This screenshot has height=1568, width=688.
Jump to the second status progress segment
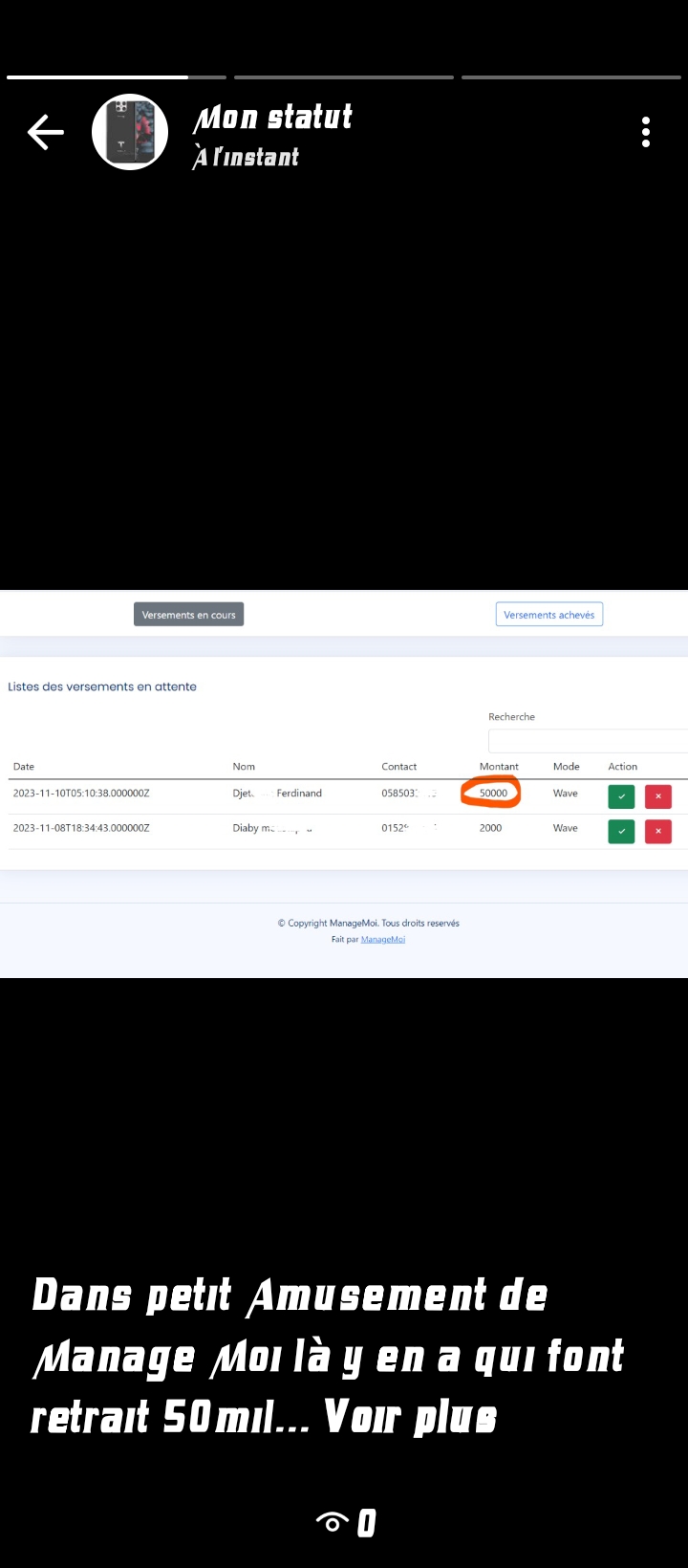(x=344, y=77)
